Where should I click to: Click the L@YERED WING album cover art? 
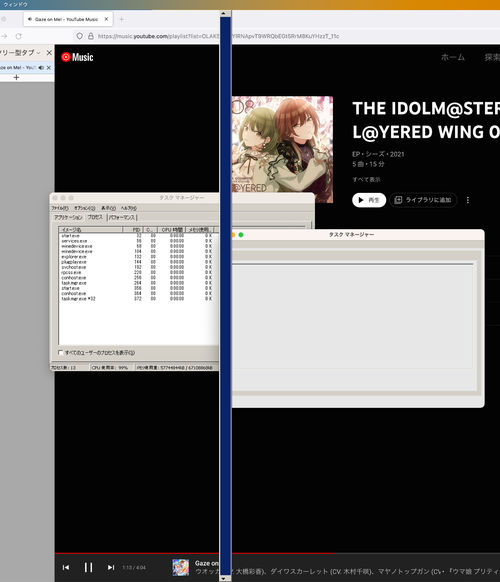click(x=282, y=150)
